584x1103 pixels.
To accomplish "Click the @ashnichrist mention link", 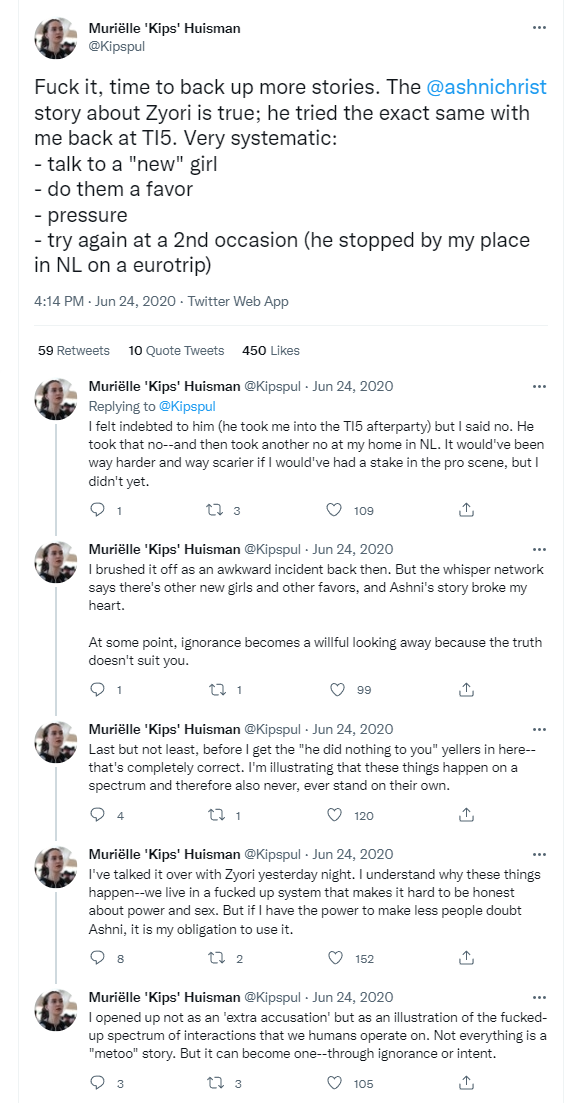I will pyautogui.click(x=486, y=87).
